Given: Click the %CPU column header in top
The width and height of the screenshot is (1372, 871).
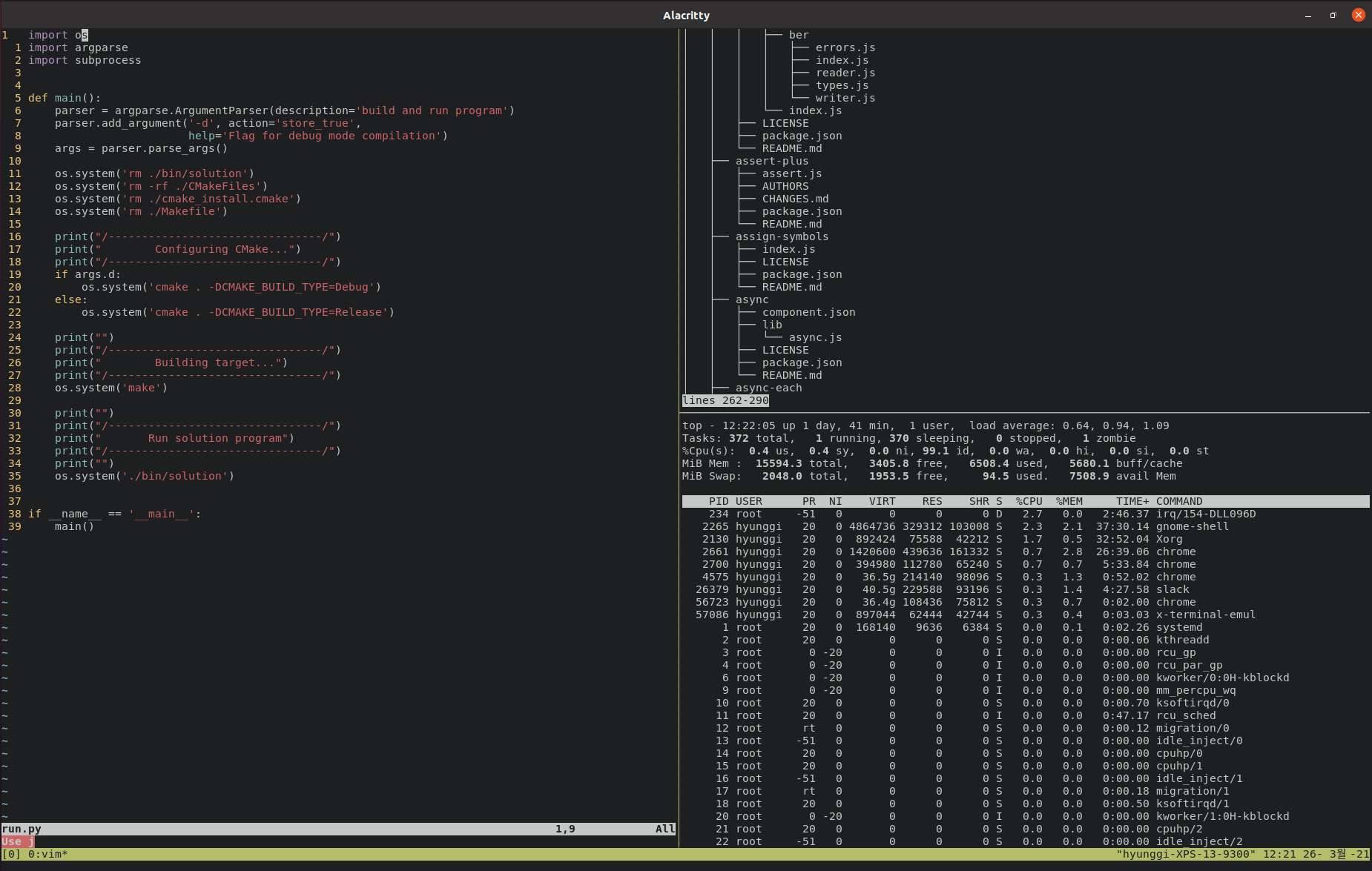Looking at the screenshot, I should [1029, 501].
